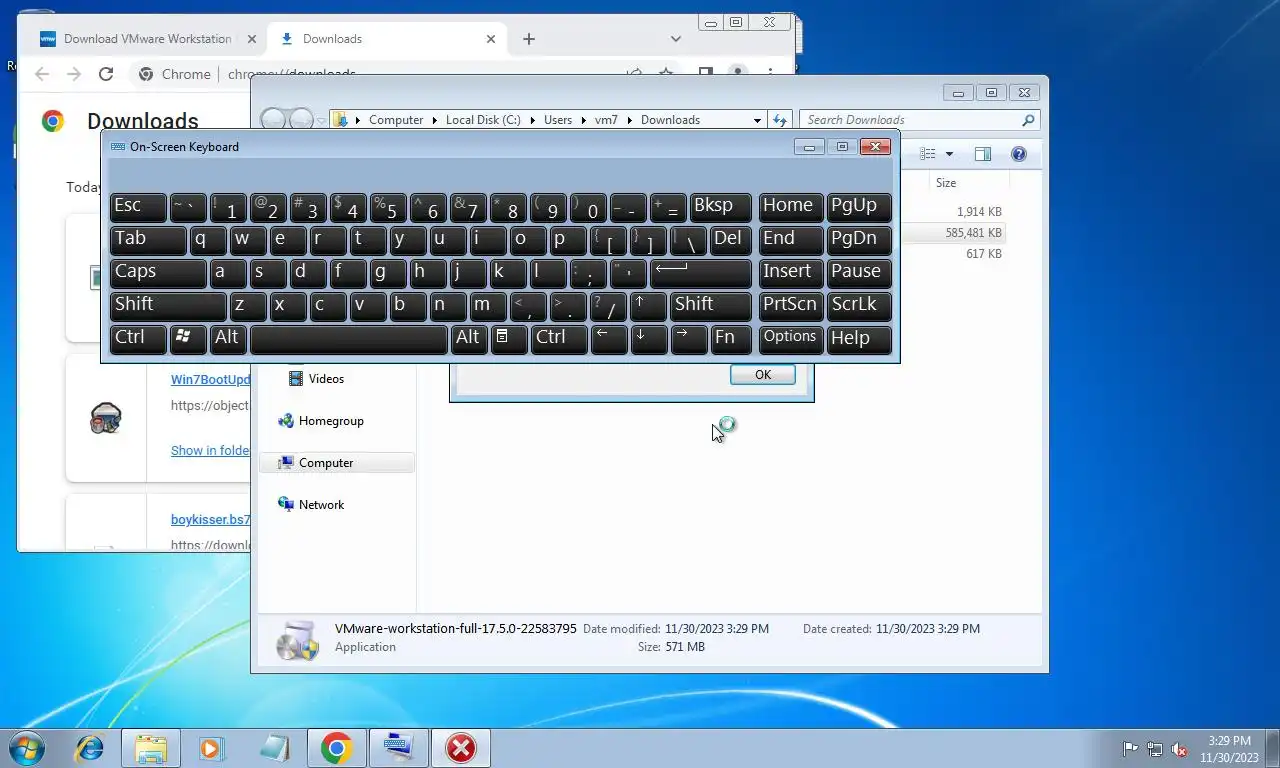
Task: Toggle the left Shift key on keyboard
Action: 168,305
